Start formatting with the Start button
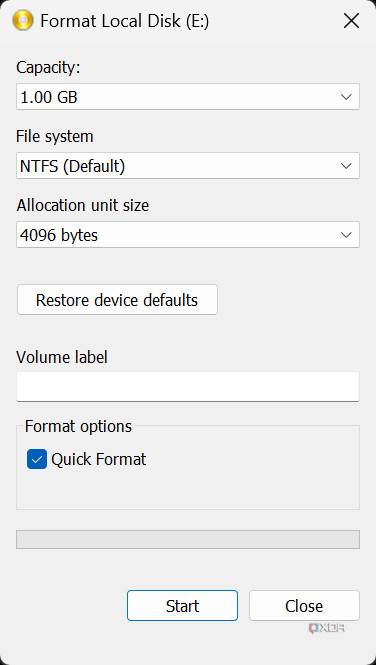Screen dimensions: 376x665 (x=182, y=606)
